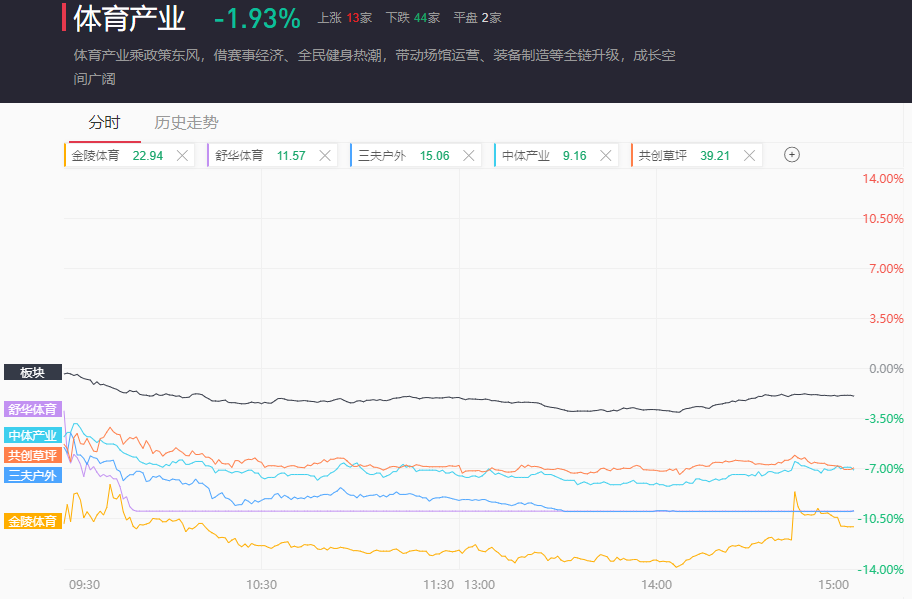Toggle the 中体产业 chart line label
This screenshot has width=912, height=599.
(33, 435)
